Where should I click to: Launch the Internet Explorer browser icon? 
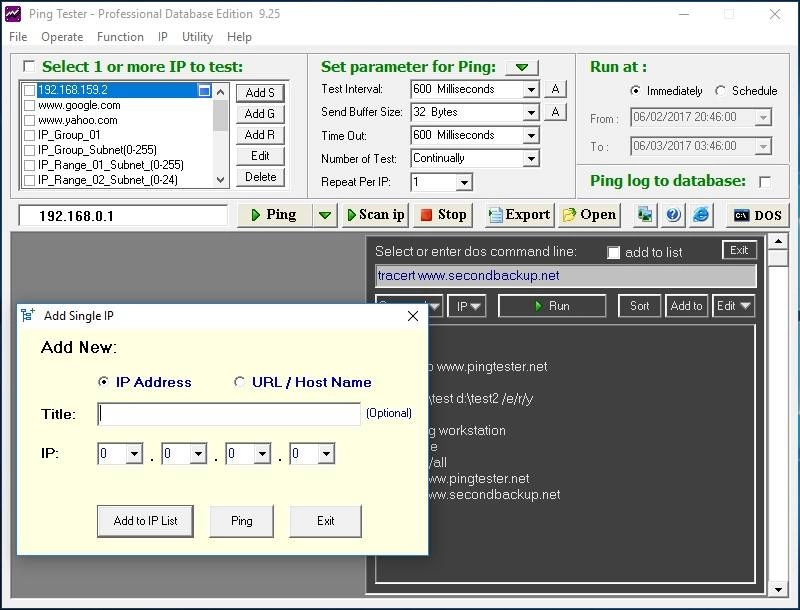pyautogui.click(x=701, y=215)
